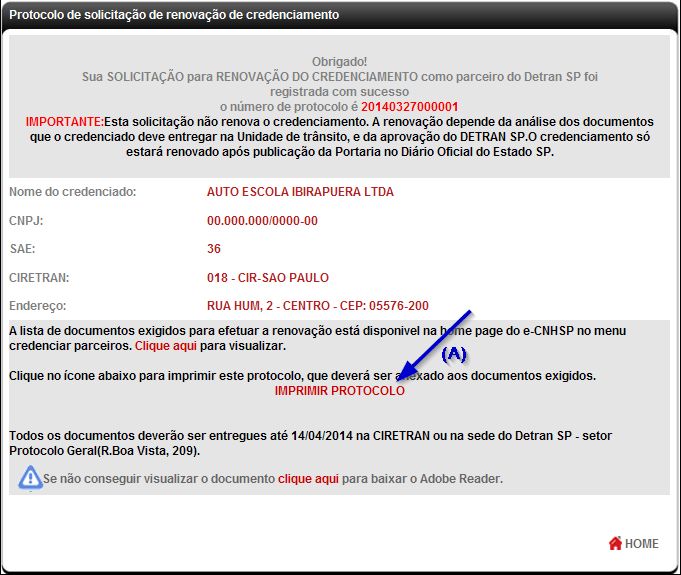Go to HOME text link

tap(641, 543)
